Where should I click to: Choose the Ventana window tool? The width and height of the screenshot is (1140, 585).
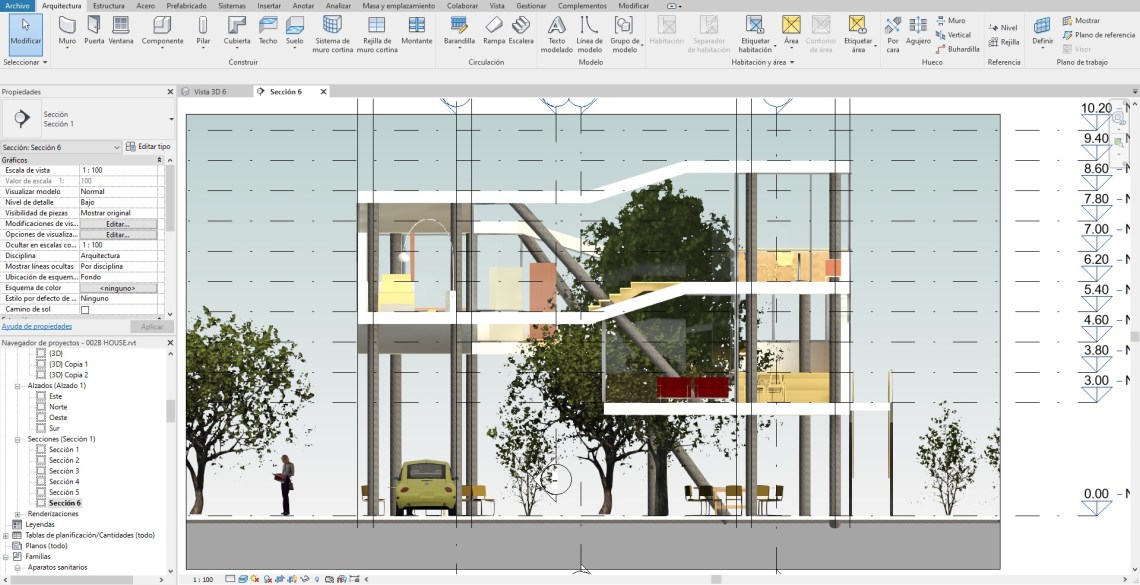point(121,30)
